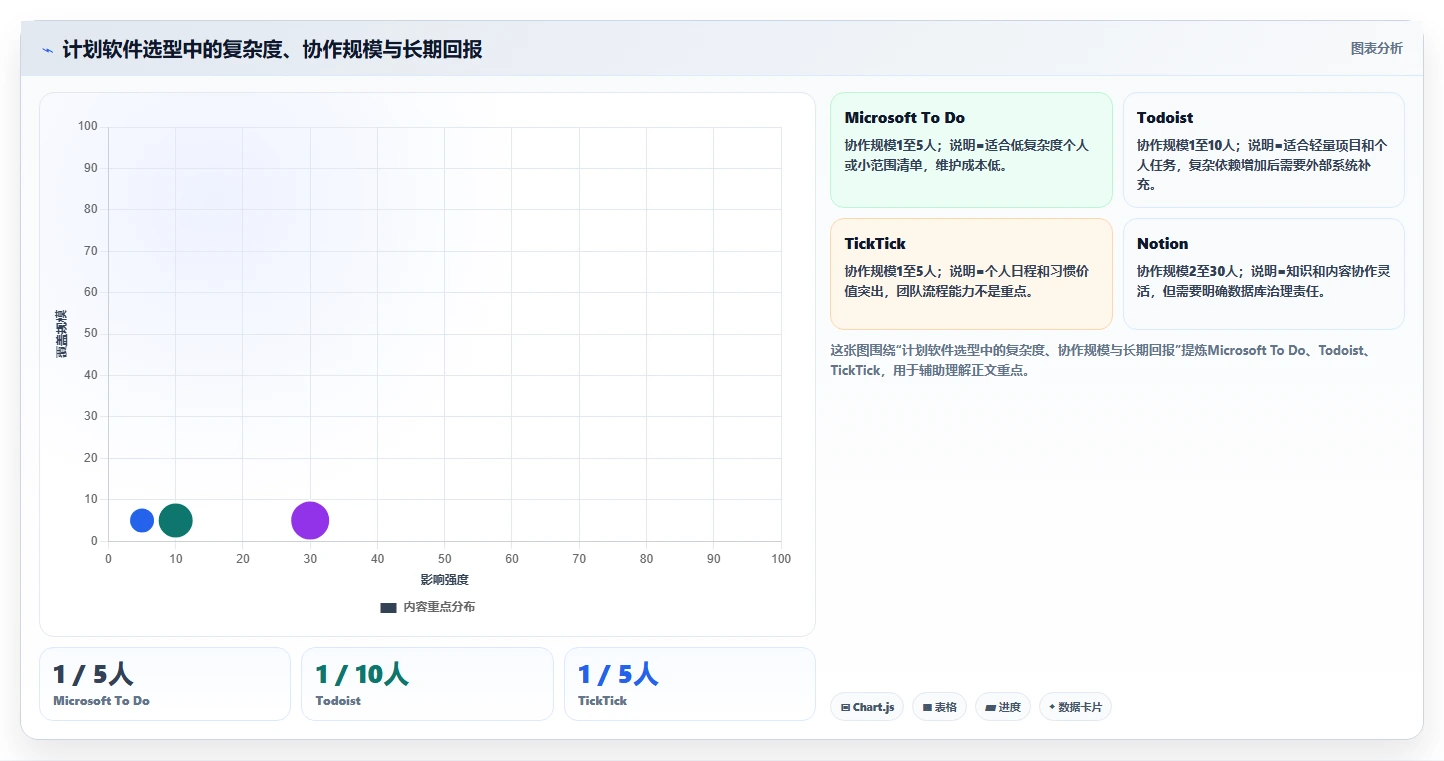Viewport: 1444px width, 761px height.
Task: Click the 图表分析 label in the header
Action: [1376, 48]
